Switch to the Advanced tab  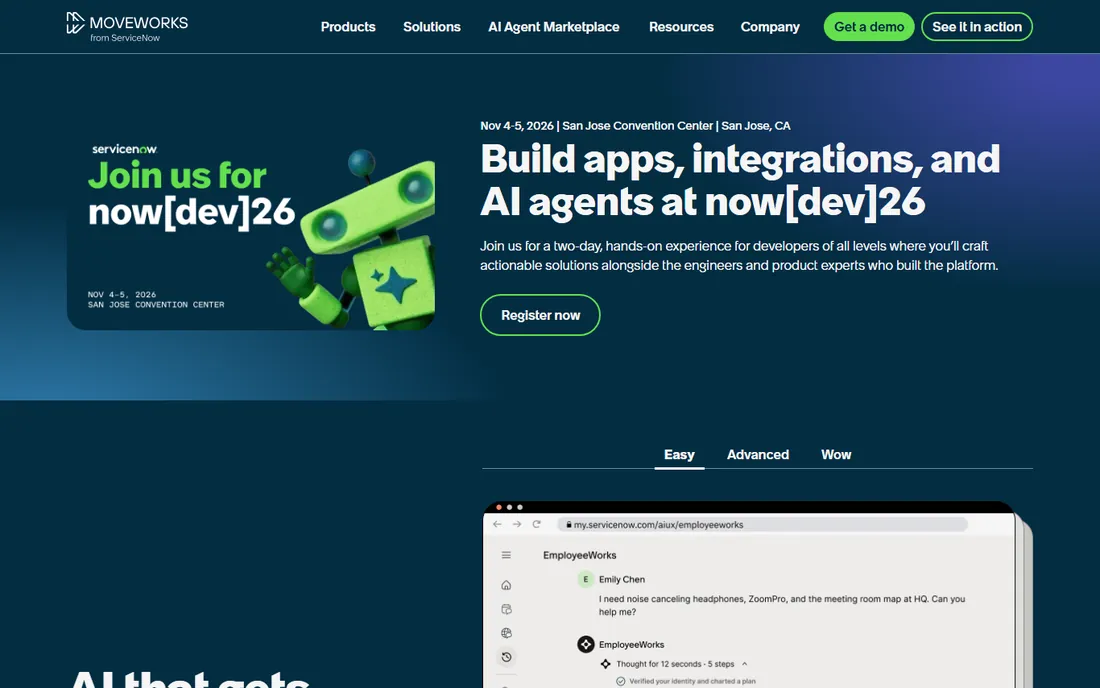coord(758,454)
